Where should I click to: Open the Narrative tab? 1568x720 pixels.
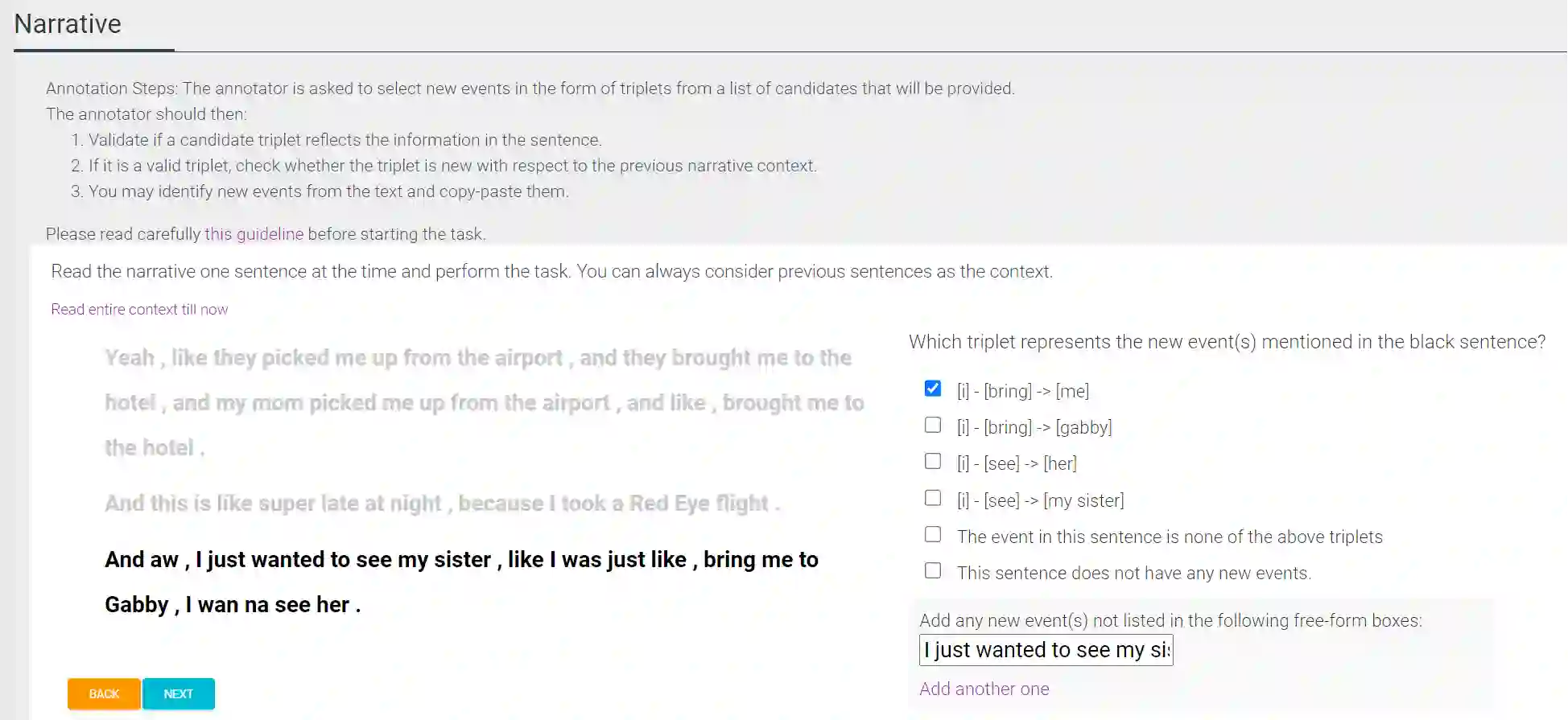[x=68, y=24]
